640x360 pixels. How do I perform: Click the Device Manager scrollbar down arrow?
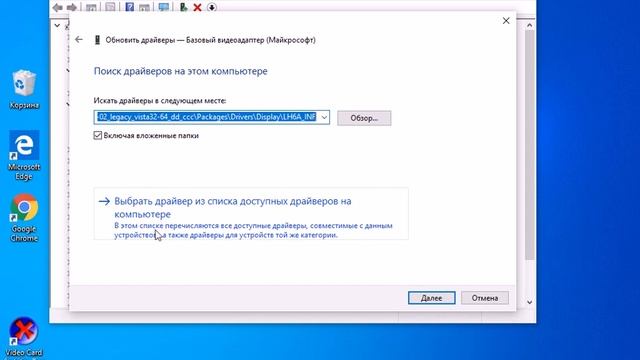coord(529,302)
